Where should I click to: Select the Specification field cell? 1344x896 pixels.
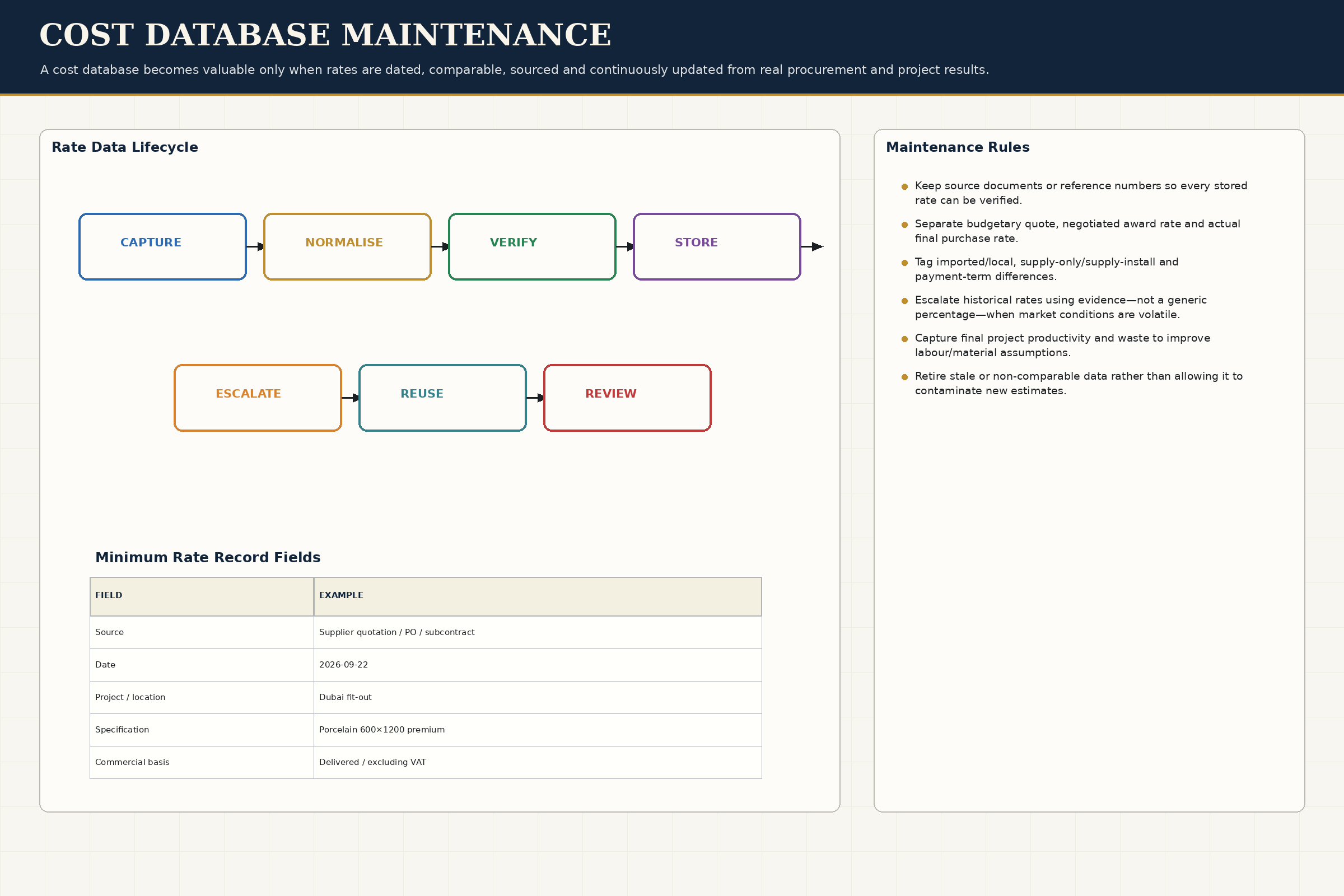(202, 730)
